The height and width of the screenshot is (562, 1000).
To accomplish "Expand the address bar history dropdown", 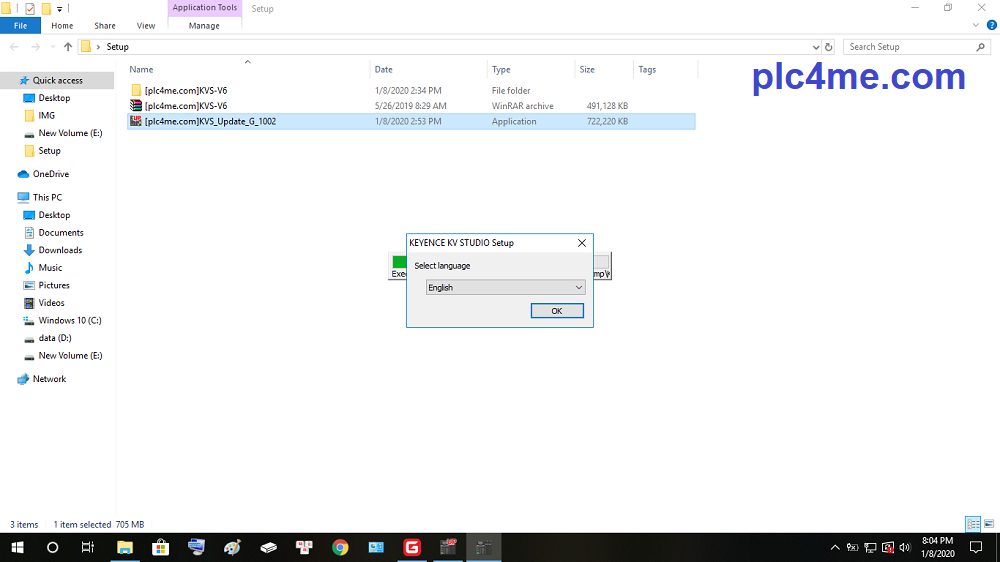I will (815, 47).
